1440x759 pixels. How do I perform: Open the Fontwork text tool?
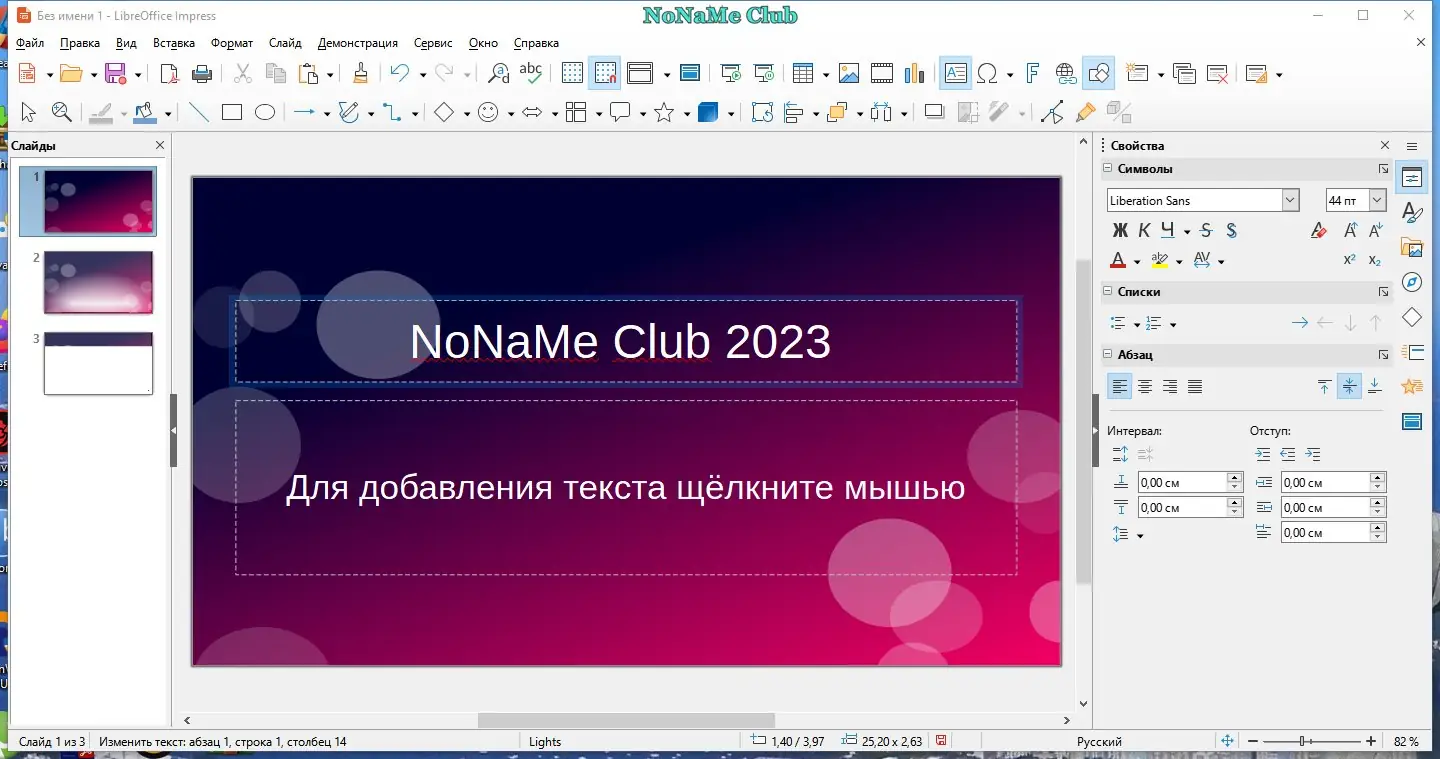click(1032, 73)
